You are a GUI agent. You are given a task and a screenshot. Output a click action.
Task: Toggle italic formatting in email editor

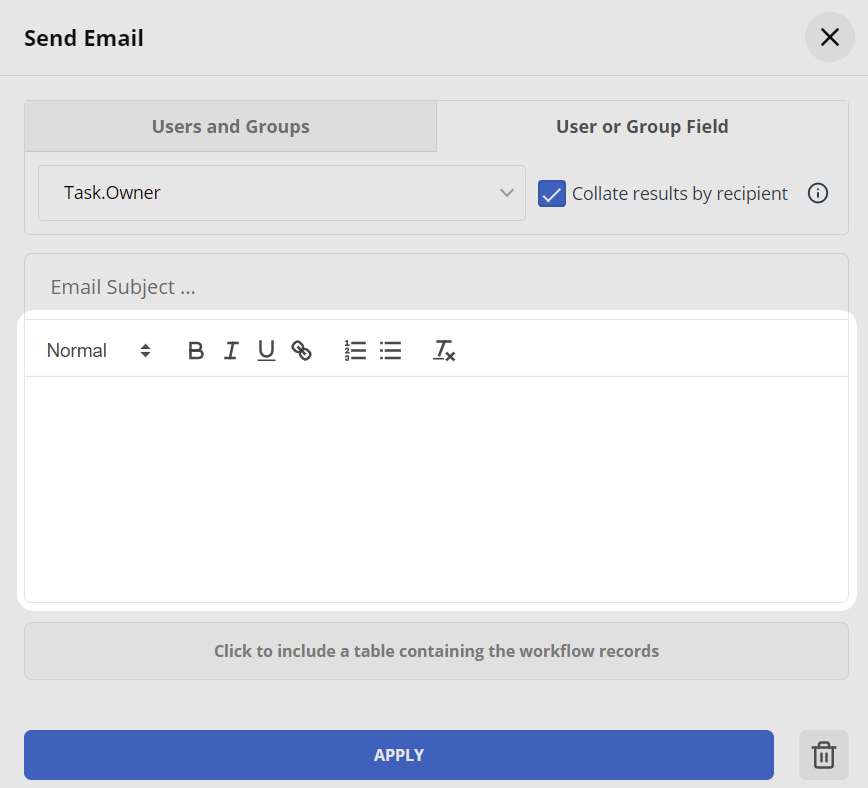[231, 351]
